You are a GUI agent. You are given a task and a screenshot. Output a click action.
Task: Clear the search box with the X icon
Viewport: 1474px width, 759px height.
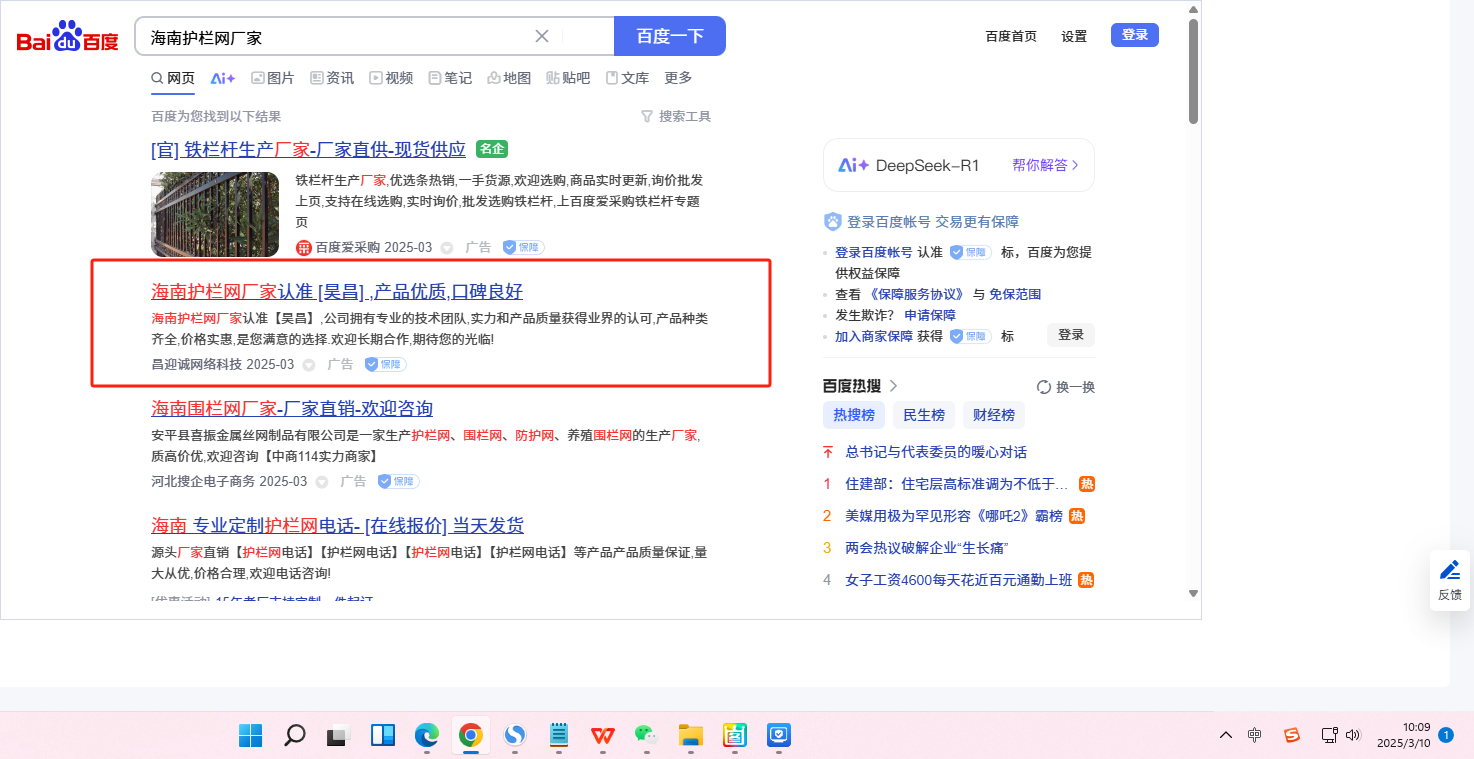click(x=542, y=37)
